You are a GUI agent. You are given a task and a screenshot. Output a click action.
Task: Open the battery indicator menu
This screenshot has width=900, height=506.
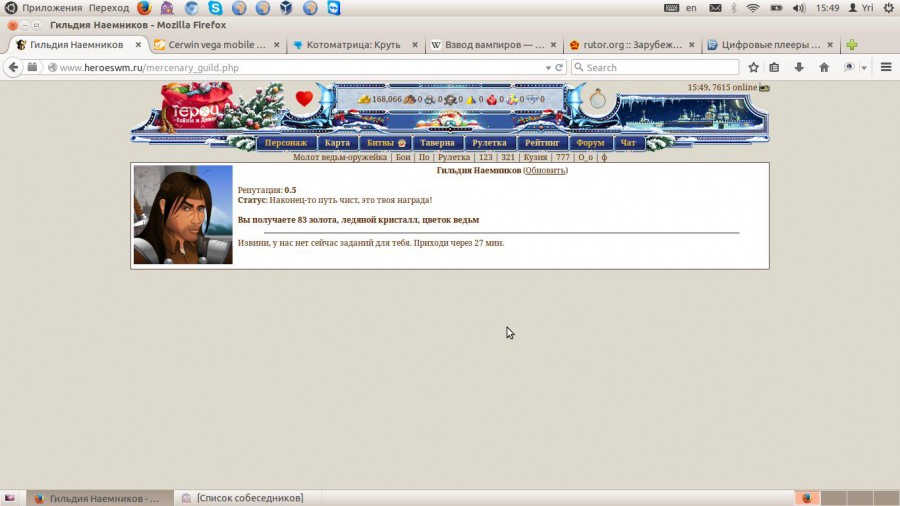776,7
